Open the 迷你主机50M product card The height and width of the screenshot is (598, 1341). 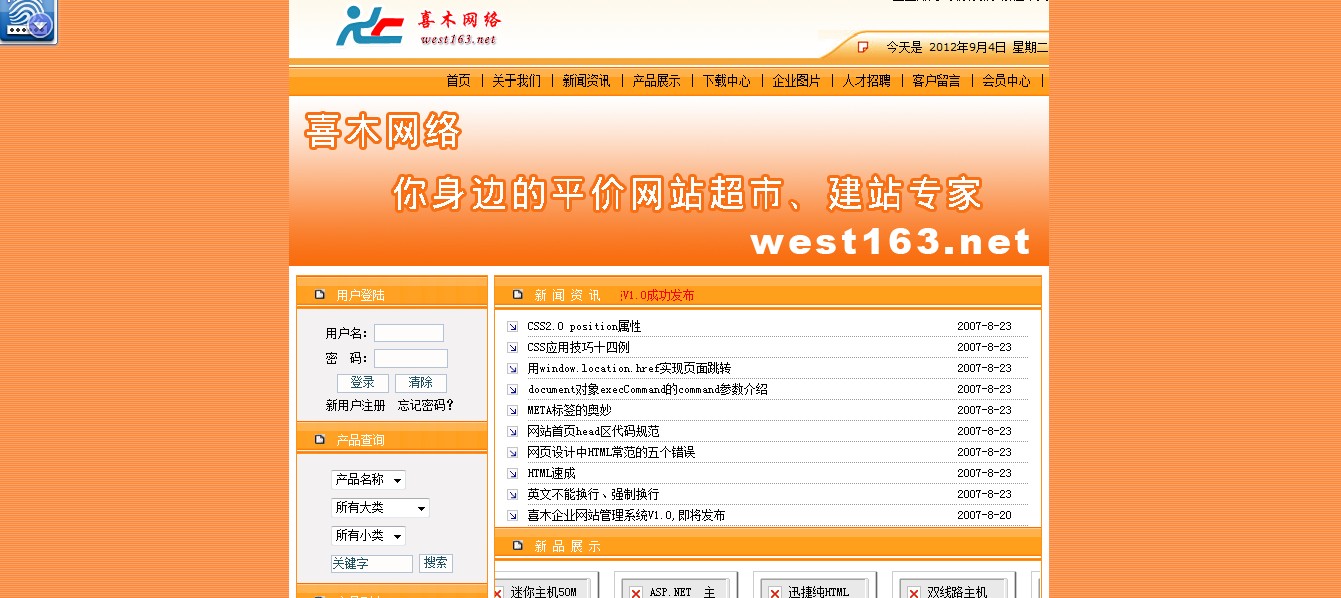pyautogui.click(x=543, y=592)
